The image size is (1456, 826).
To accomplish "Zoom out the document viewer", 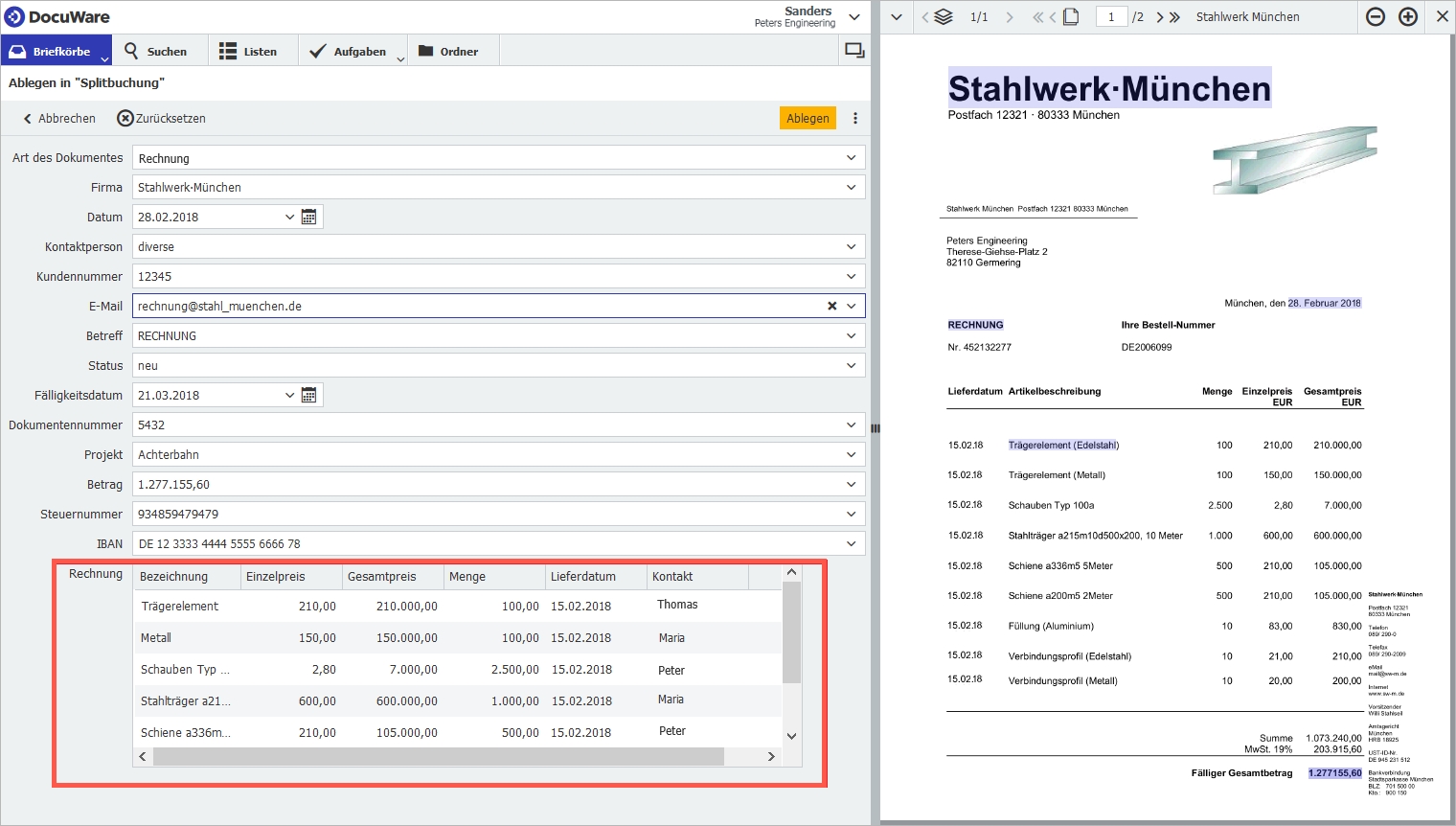I will coord(1376,17).
